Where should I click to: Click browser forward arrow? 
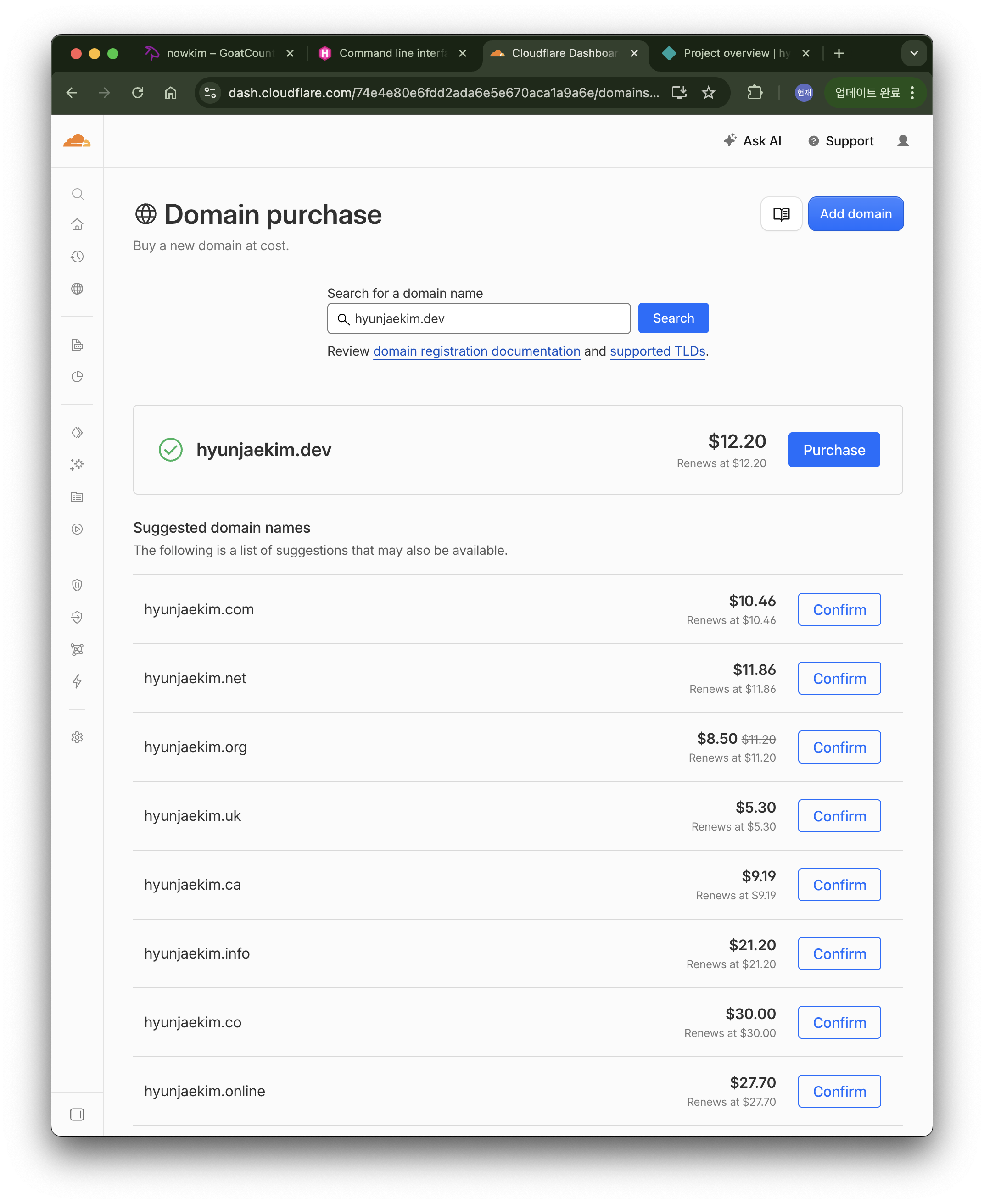104,93
